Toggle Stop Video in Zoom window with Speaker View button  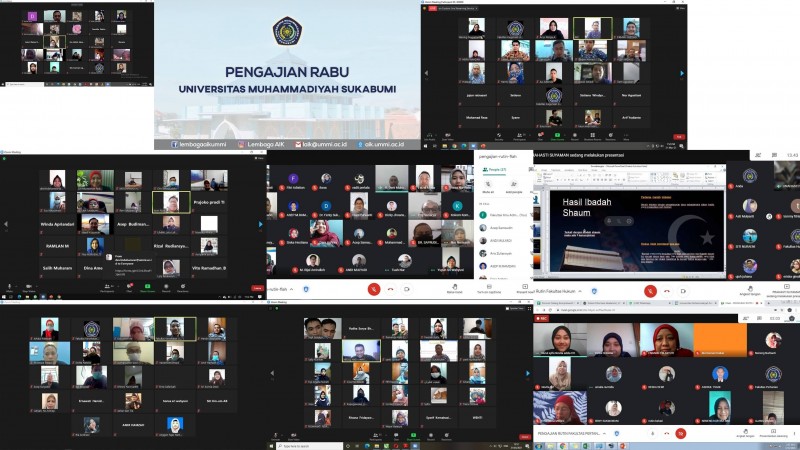click(293, 436)
